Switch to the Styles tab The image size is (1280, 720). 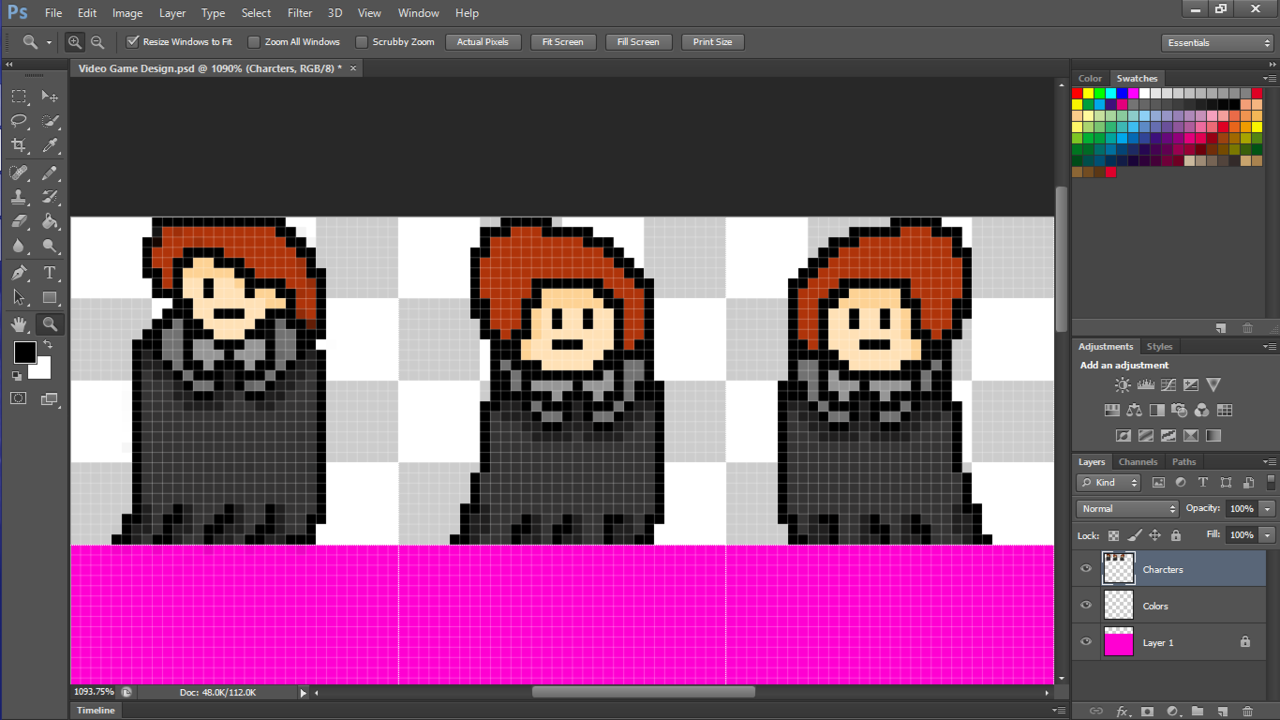[1159, 347]
